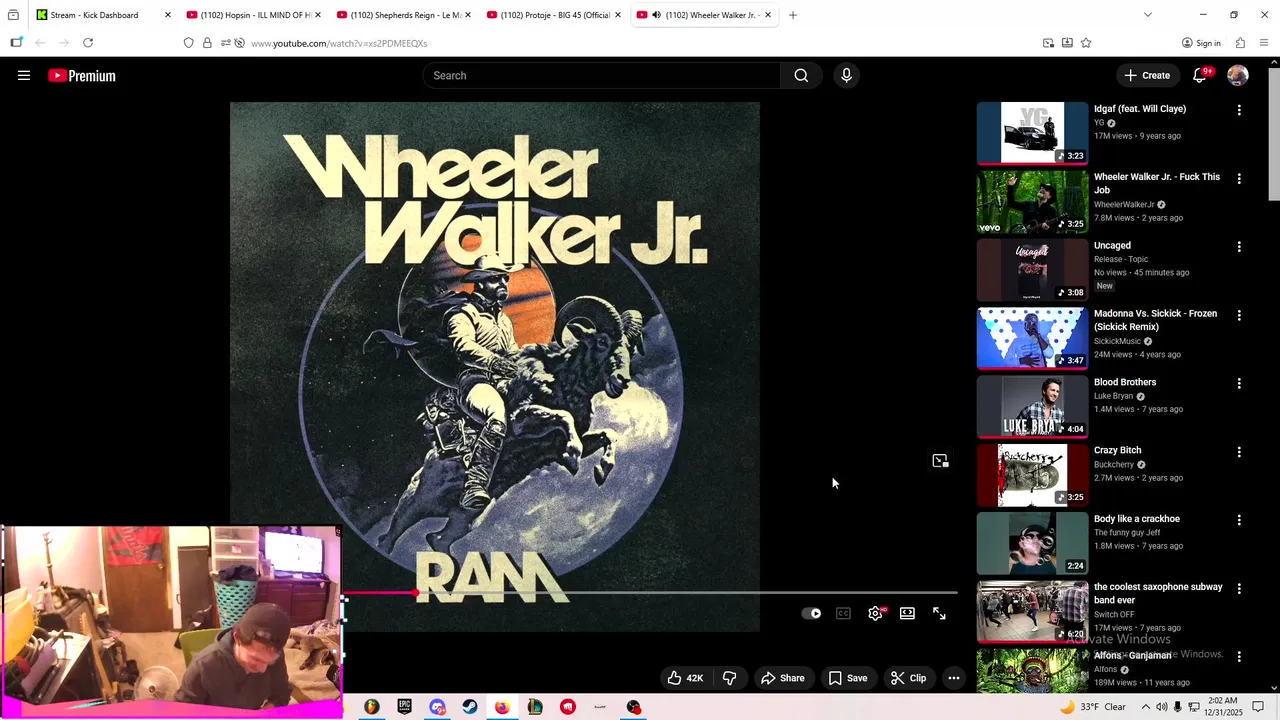1280x720 pixels.
Task: Open Idgaf (feat. Will Claye) thumbnail
Action: [x=1032, y=133]
